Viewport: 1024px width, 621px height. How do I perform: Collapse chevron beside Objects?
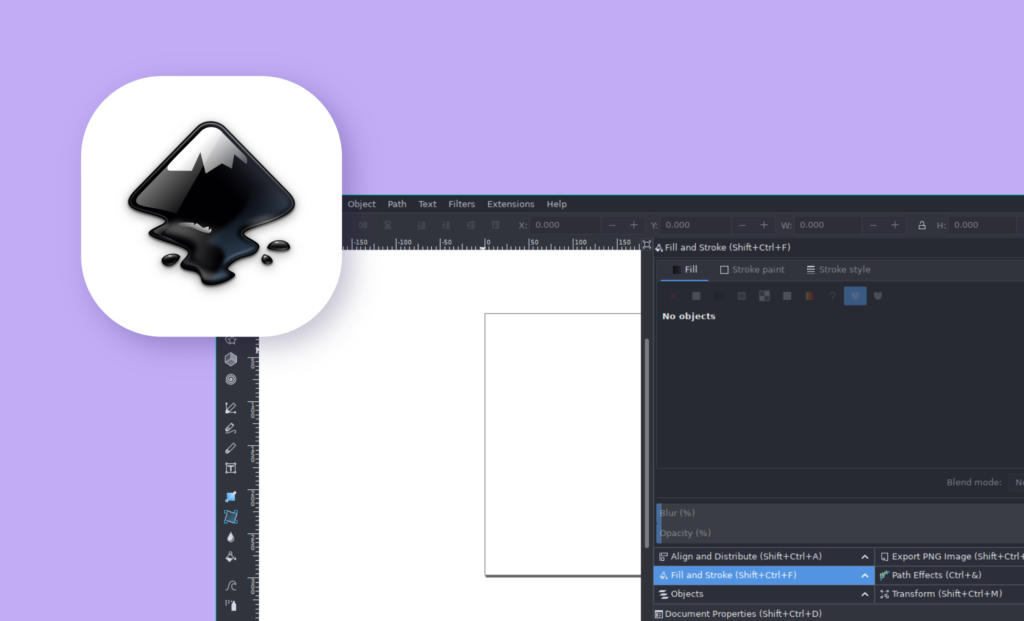click(x=865, y=594)
